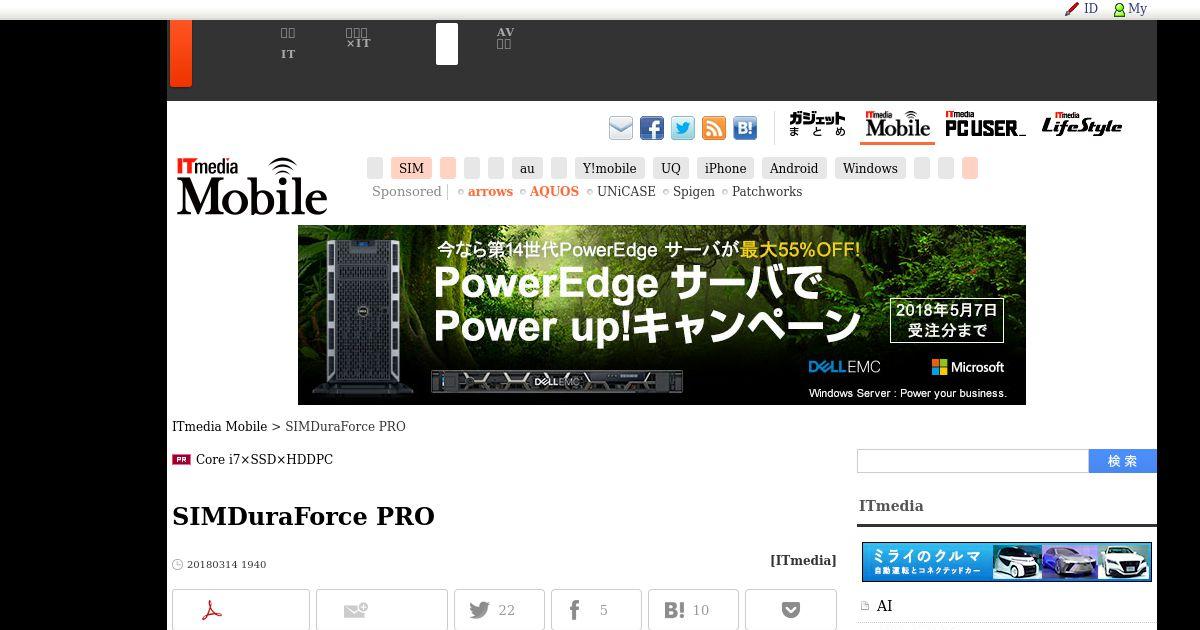Open the PR Core i7×SSD×HDDPC link
Screen dimensions: 1200x630
[x=264, y=460]
